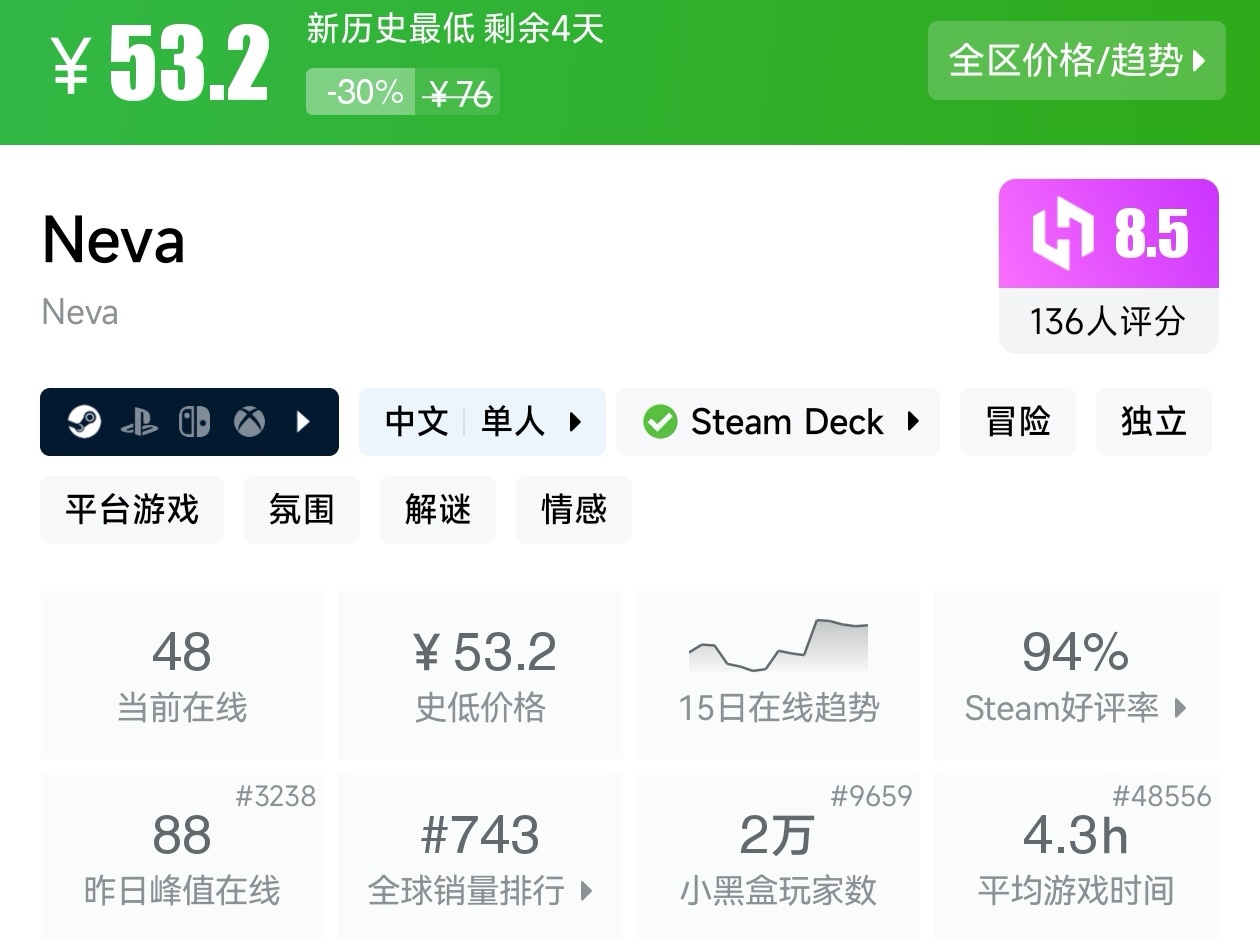Click the PlayStation platform icon
This screenshot has width=1260, height=939.
139,422
